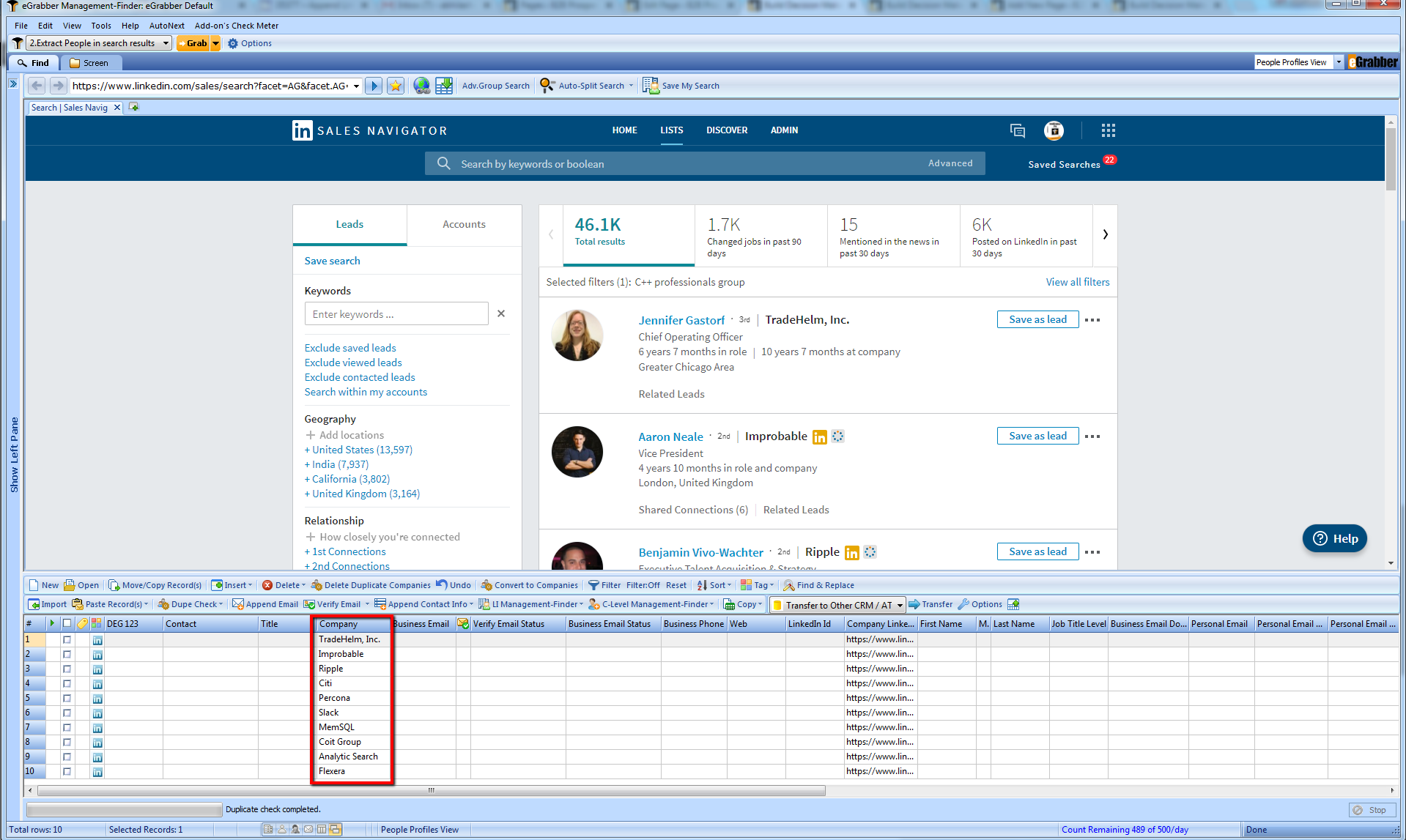Go back with the browser back arrow
The image size is (1406, 840).
click(x=37, y=86)
